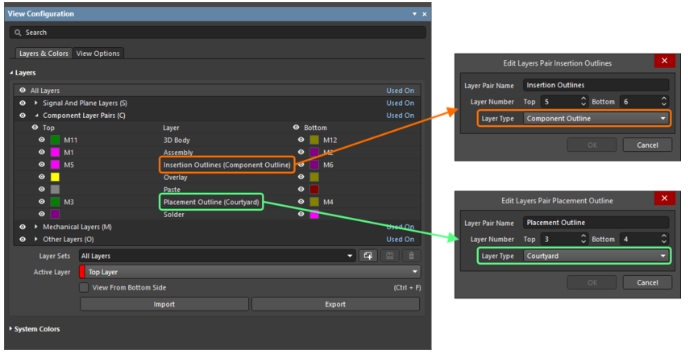This screenshot has width=688, height=362.
Task: Open the dark red bottom Paste swatch
Action: (x=314, y=189)
